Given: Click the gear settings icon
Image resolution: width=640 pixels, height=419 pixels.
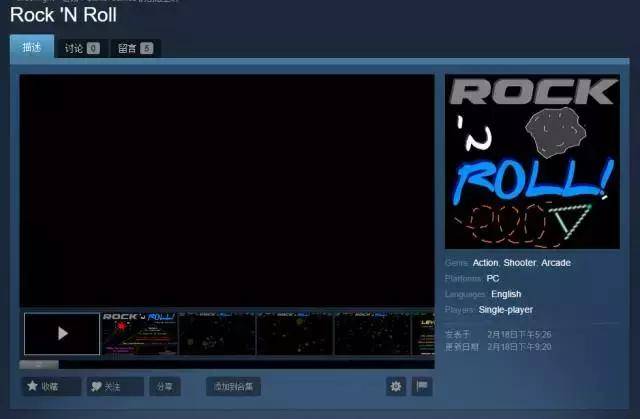Looking at the screenshot, I should point(396,386).
